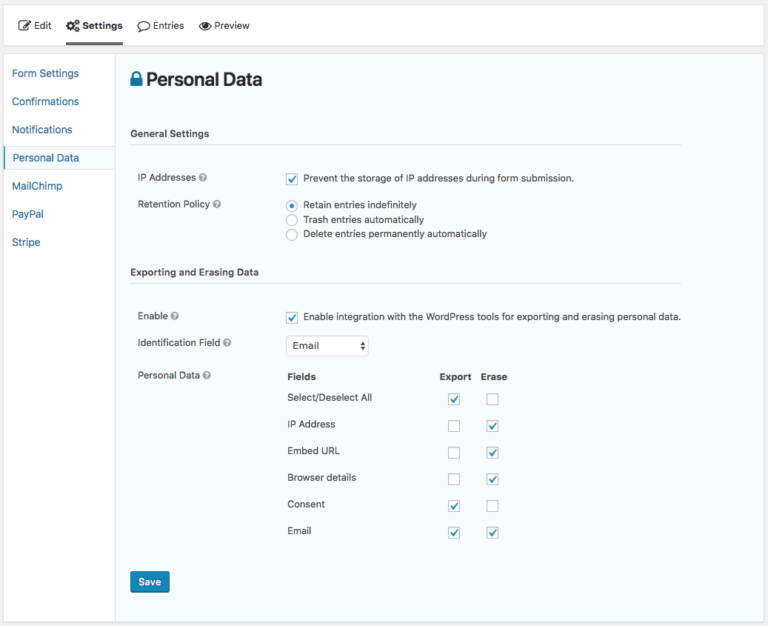Screen dimensions: 768x626
Task: Click the Settings gears icon
Action: point(72,25)
